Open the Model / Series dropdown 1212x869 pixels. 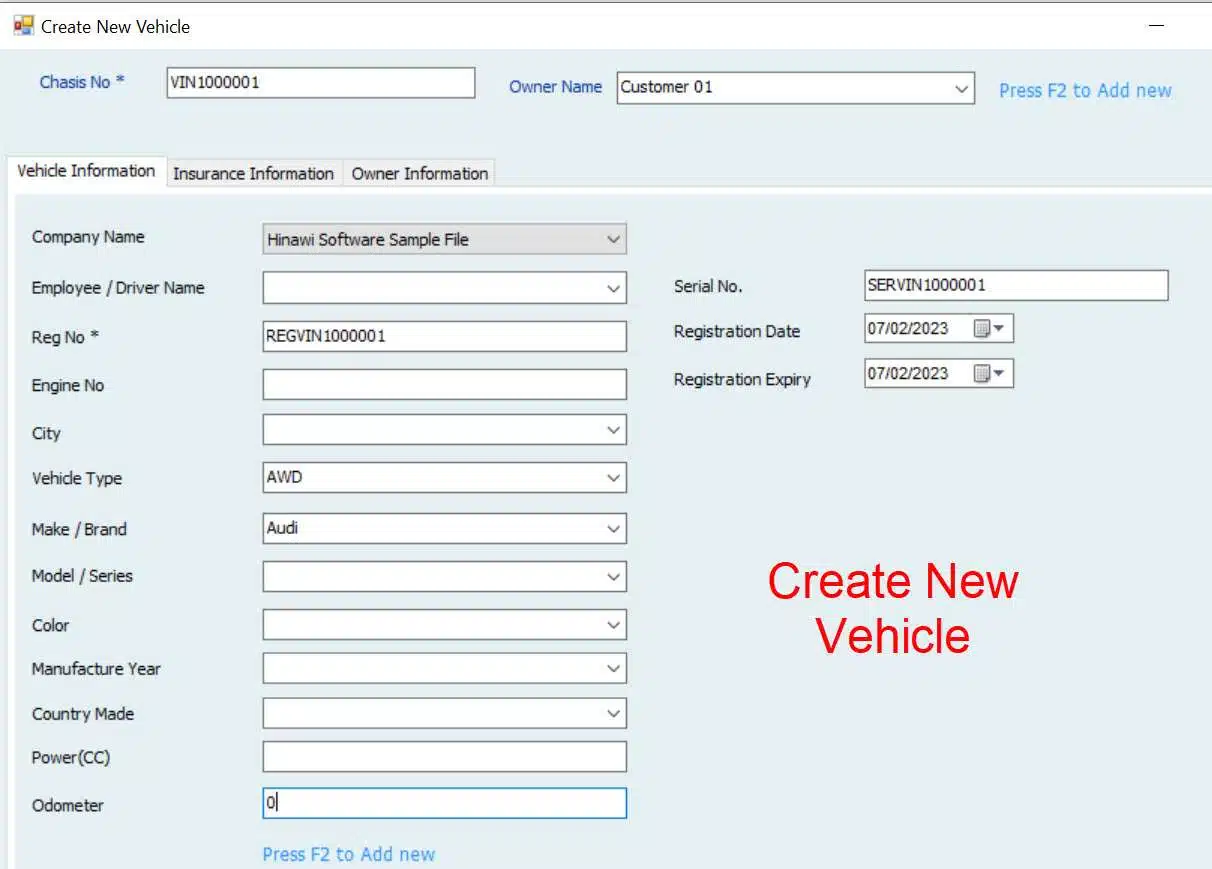coord(613,577)
